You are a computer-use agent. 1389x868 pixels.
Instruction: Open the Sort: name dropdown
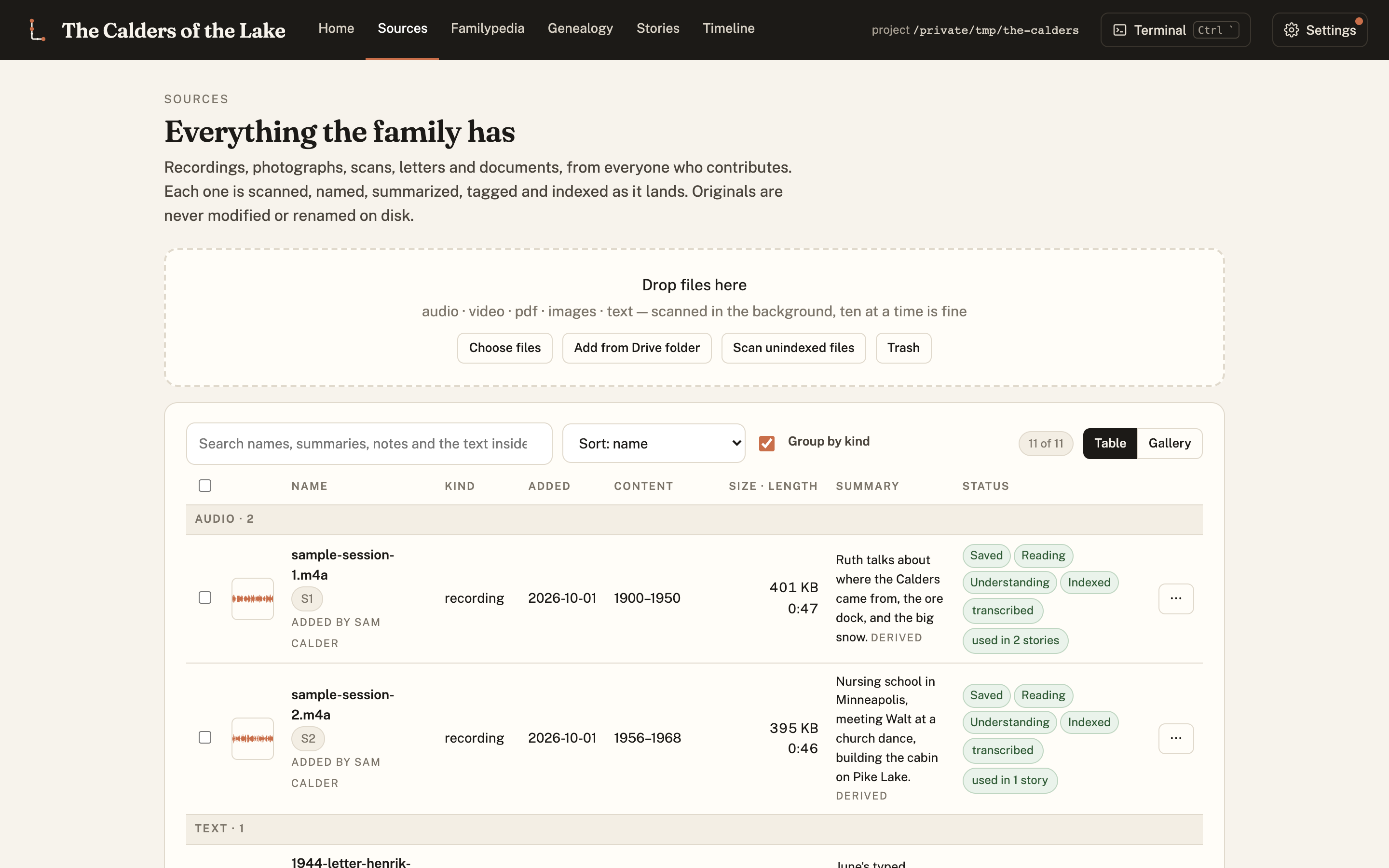[654, 443]
